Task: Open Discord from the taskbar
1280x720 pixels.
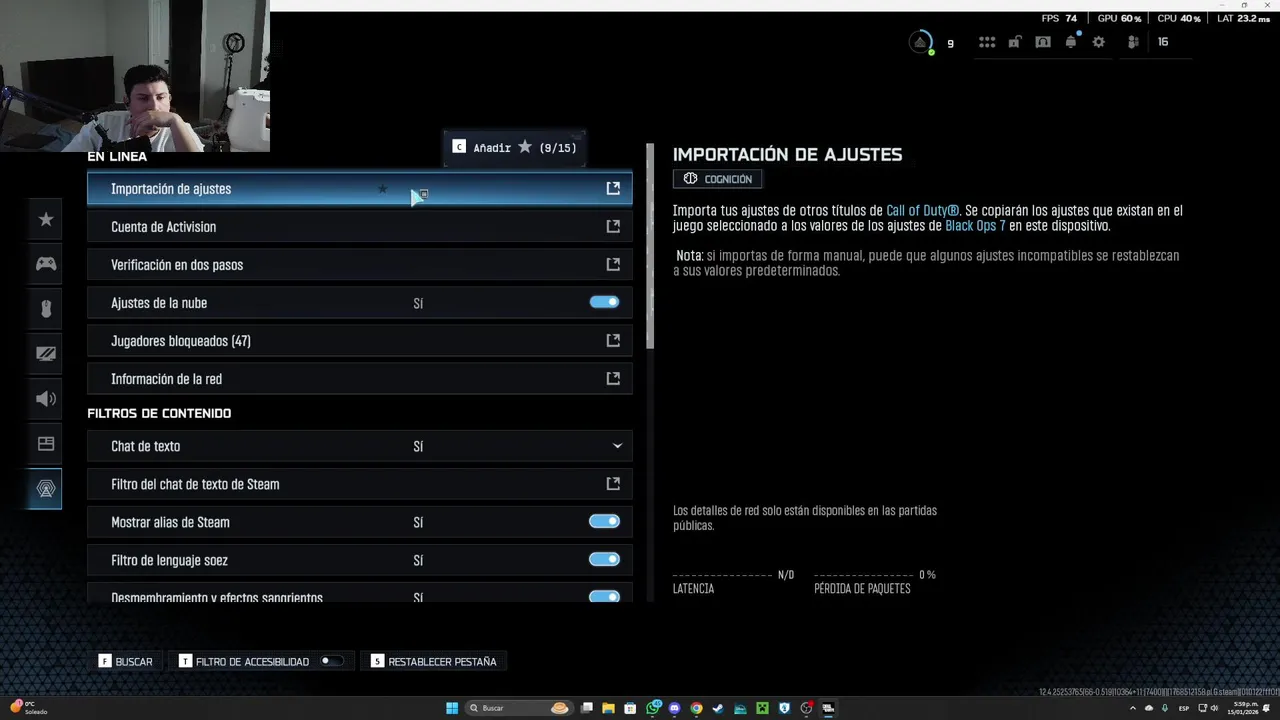Action: [674, 708]
